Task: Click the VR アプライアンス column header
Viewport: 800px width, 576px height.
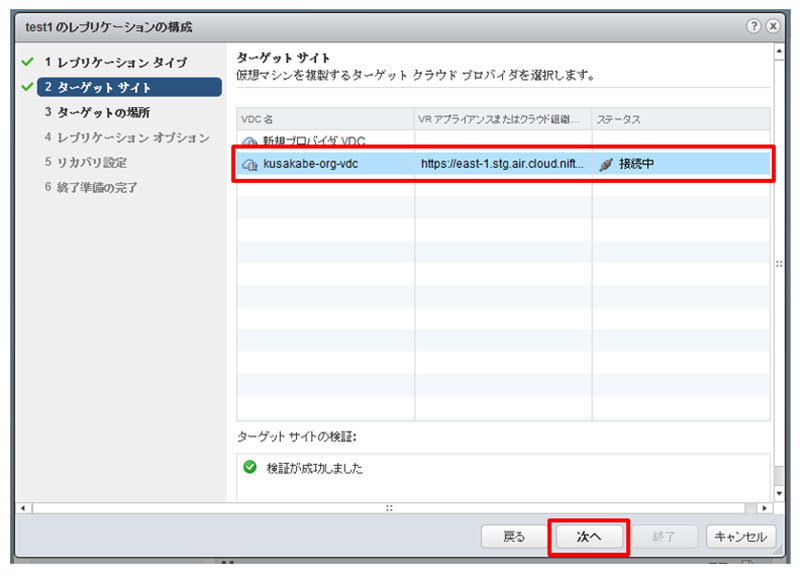Action: (x=503, y=119)
